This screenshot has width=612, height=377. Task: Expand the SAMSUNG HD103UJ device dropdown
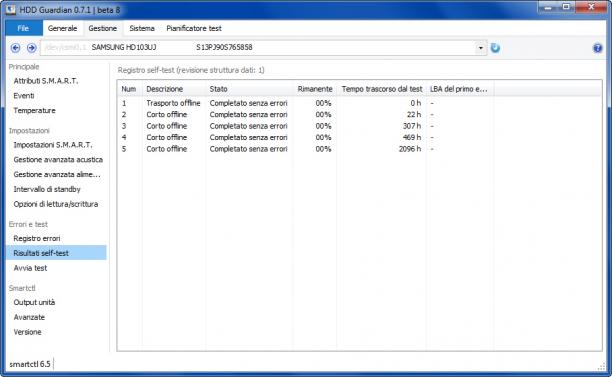click(480, 48)
